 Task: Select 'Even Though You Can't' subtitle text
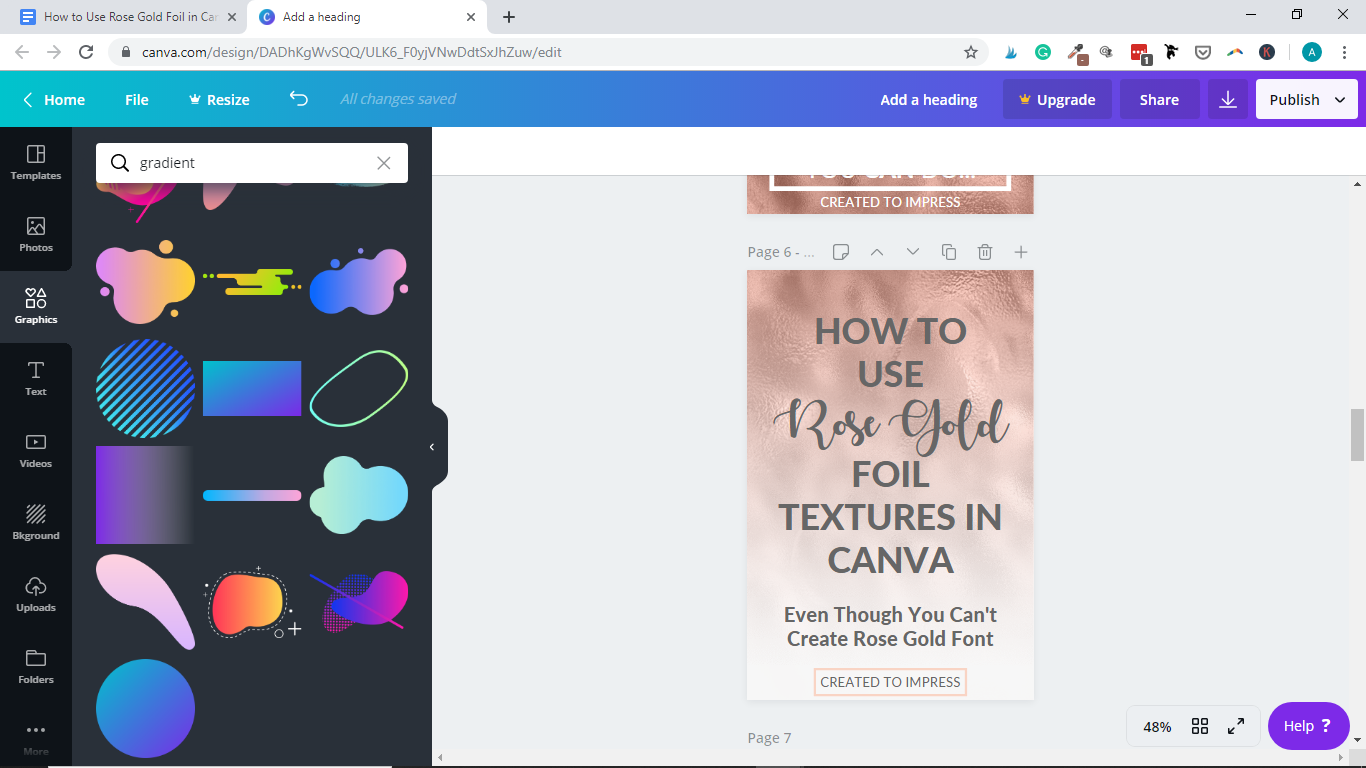tap(890, 614)
